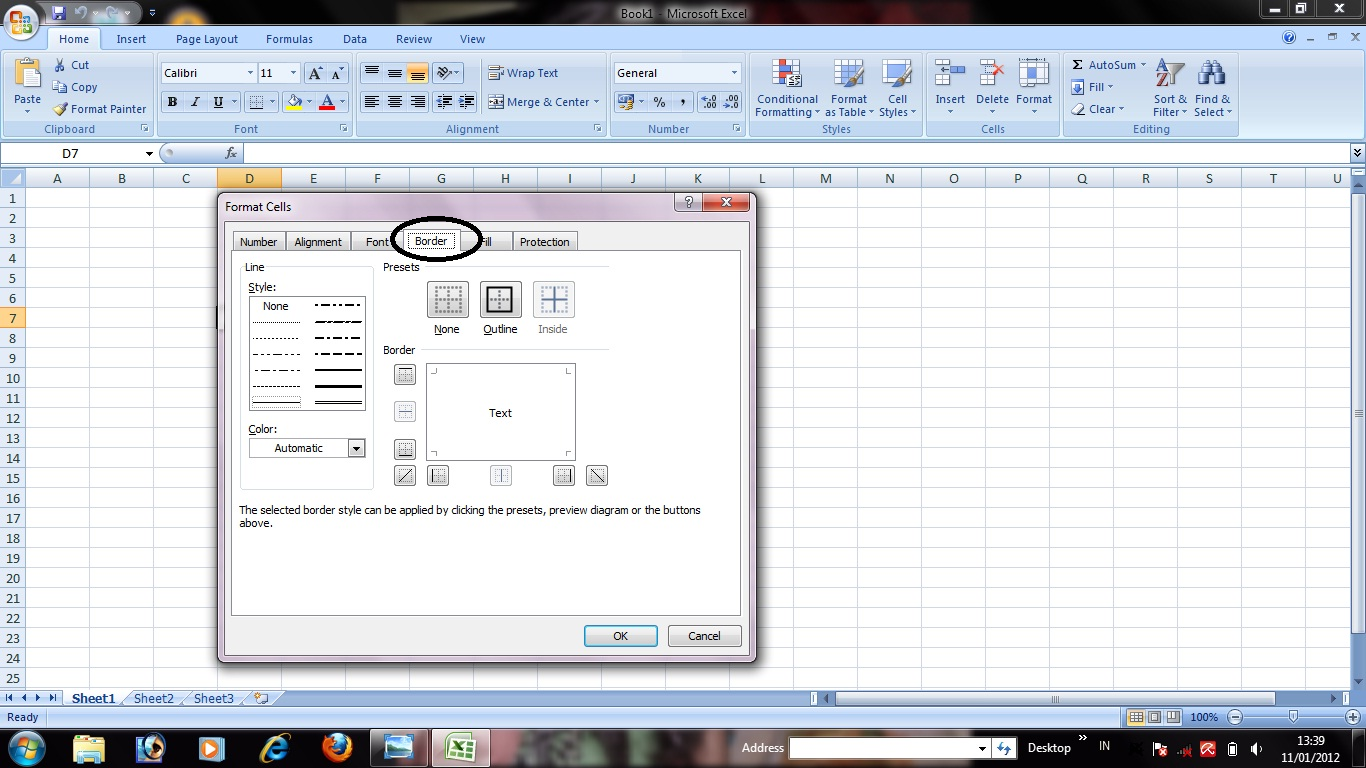The image size is (1366, 768).
Task: Click OK to confirm border settings
Action: point(620,636)
